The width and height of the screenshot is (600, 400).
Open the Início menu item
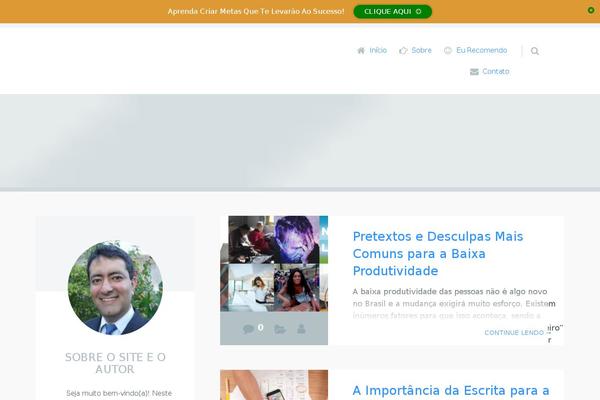378,51
